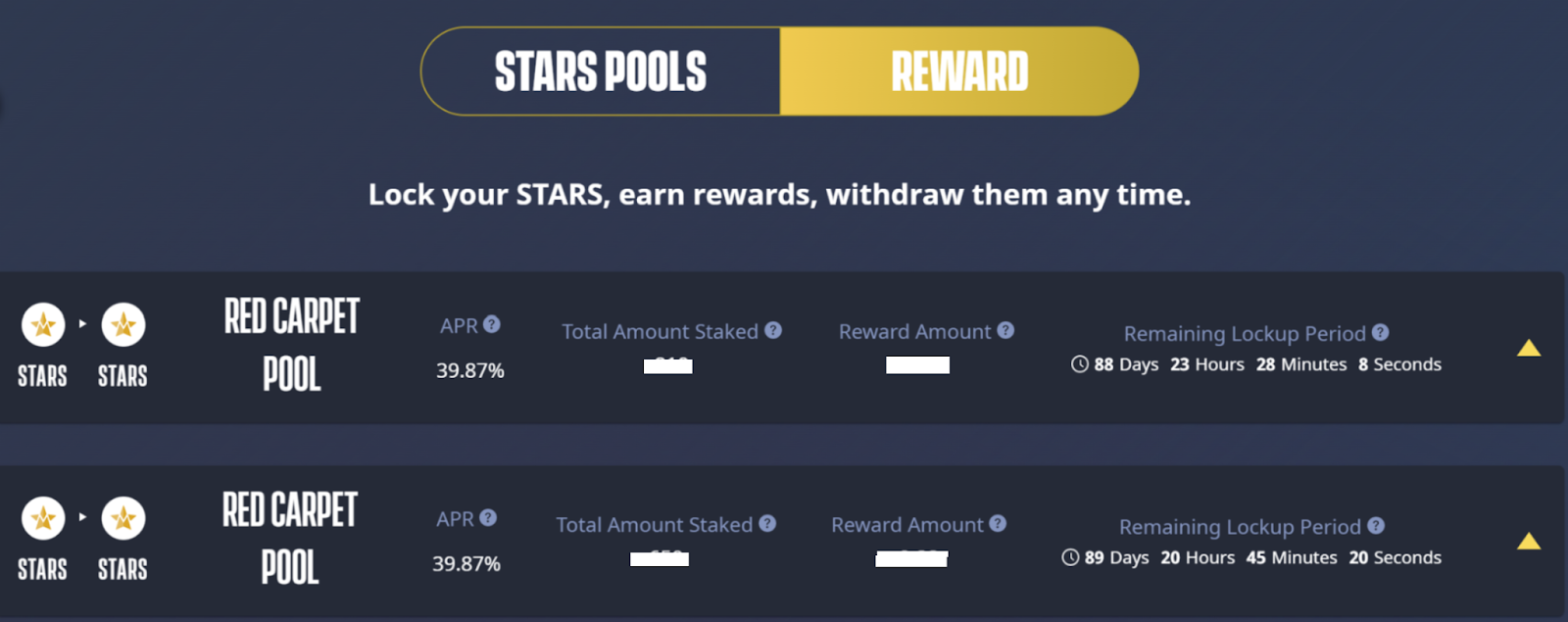
Task: Click clock icon beside 89 Days countdown
Action: pyautogui.click(x=1070, y=557)
